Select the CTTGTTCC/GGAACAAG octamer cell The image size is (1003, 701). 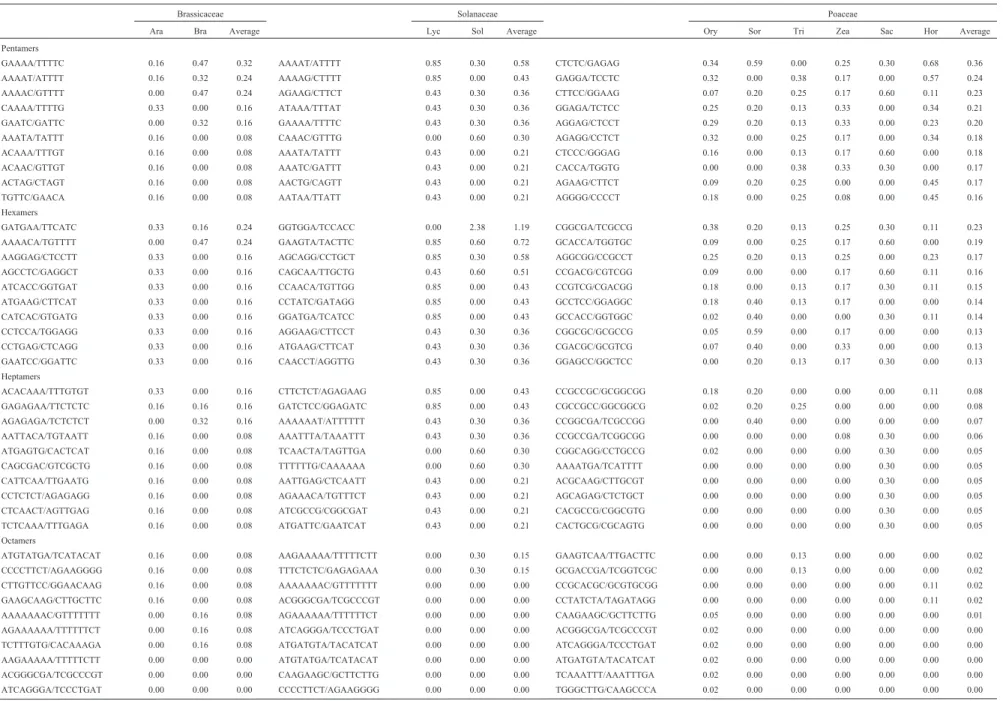point(51,585)
